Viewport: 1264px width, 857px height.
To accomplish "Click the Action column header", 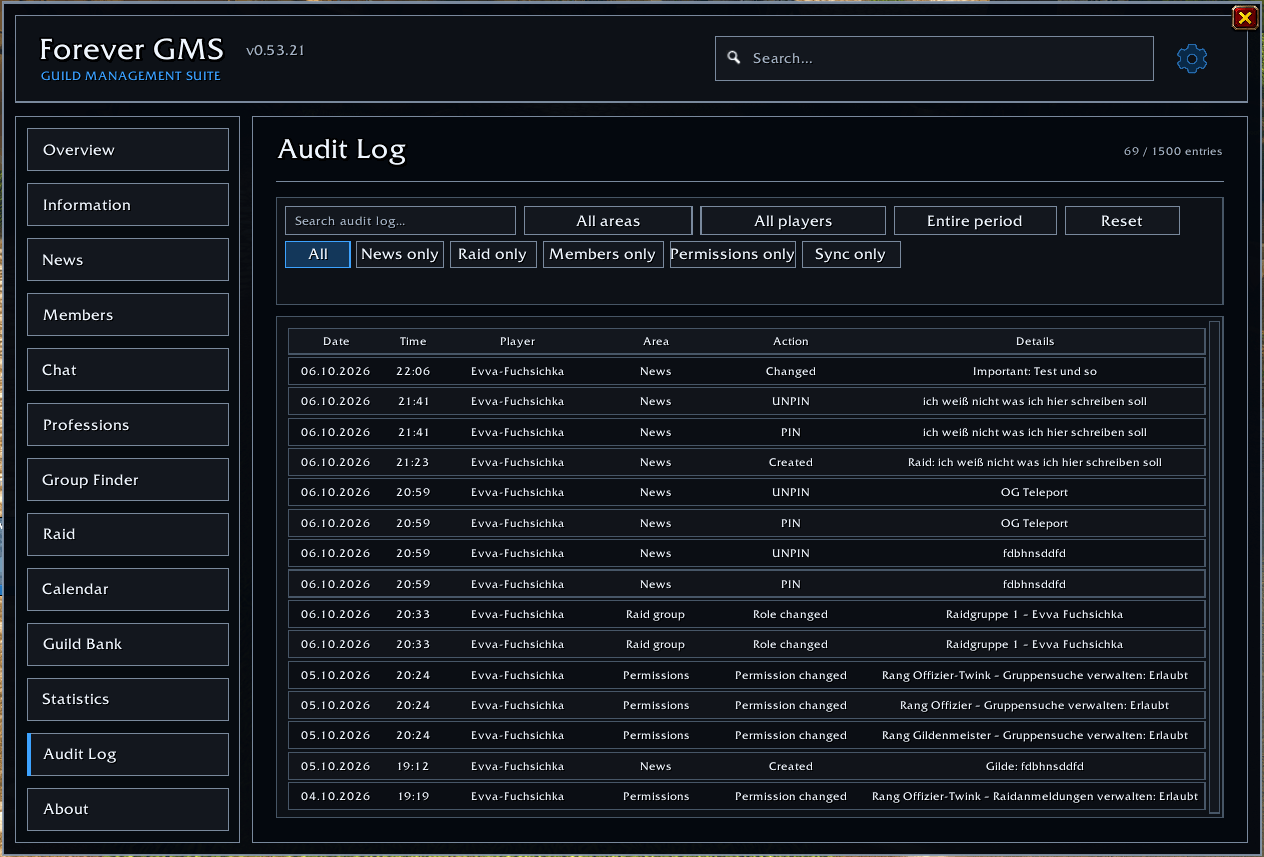I will point(791,341).
